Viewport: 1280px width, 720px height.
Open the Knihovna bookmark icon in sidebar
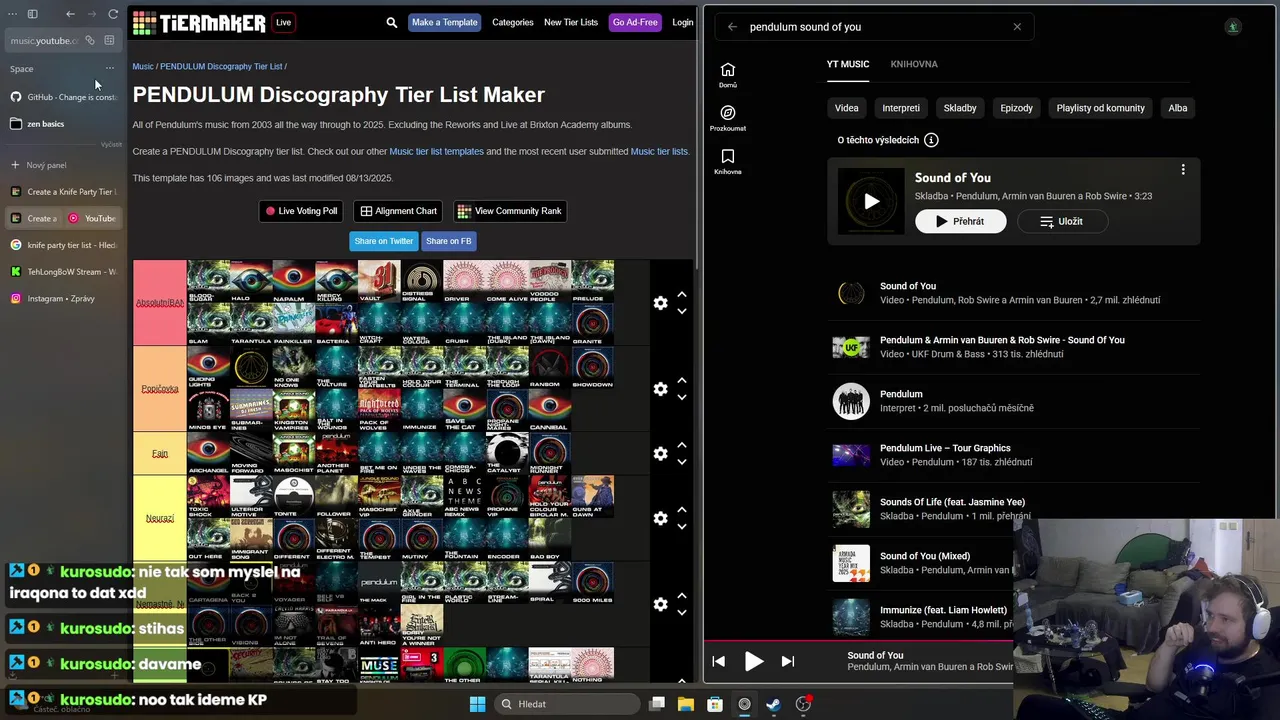[x=728, y=162]
